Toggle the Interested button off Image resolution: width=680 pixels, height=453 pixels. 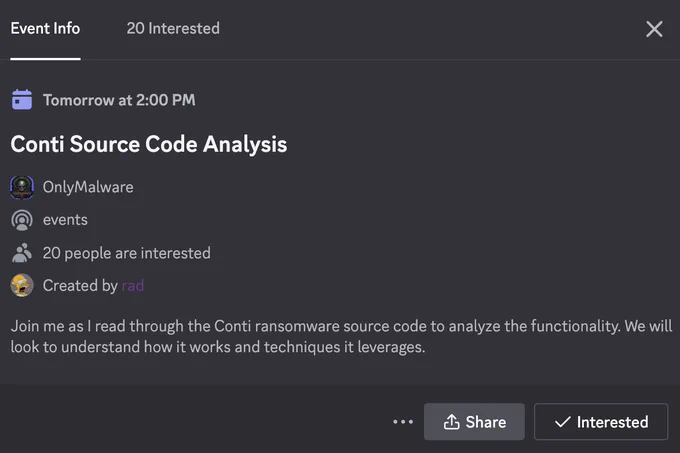point(601,422)
